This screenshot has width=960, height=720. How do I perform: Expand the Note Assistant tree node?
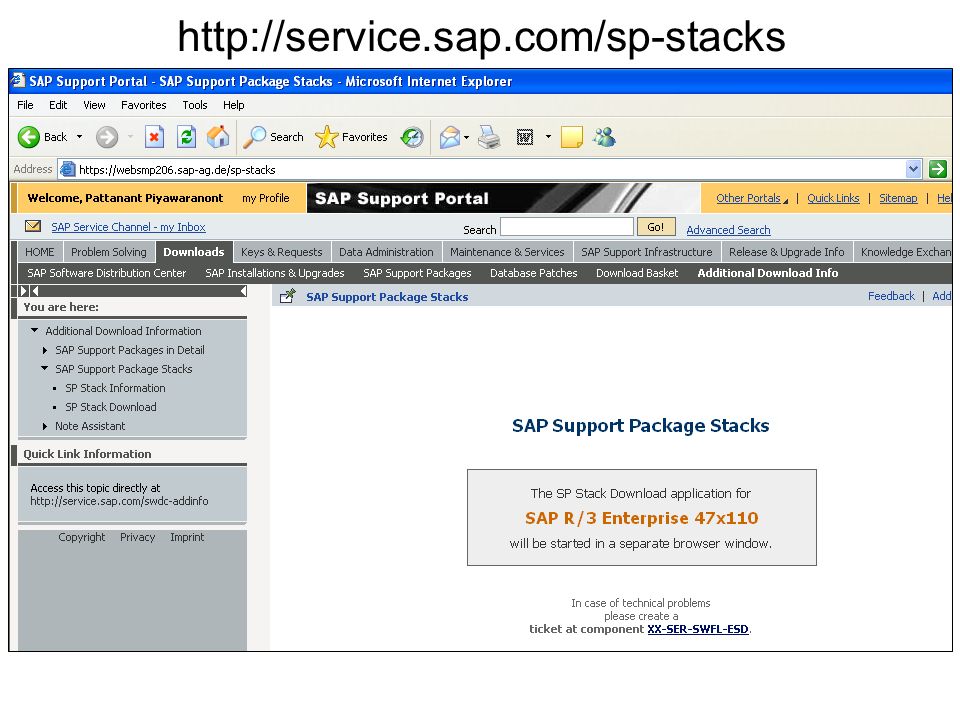point(45,426)
